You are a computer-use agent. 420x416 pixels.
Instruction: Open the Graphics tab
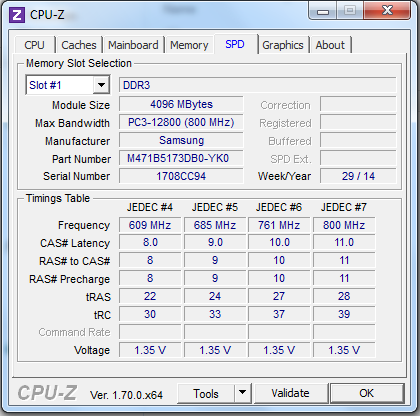tap(283, 45)
